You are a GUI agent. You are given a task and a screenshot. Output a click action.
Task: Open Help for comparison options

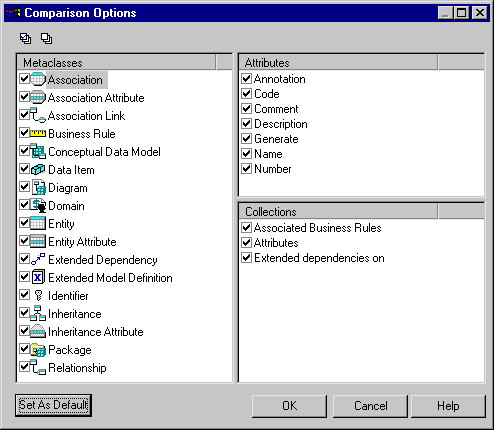448,406
